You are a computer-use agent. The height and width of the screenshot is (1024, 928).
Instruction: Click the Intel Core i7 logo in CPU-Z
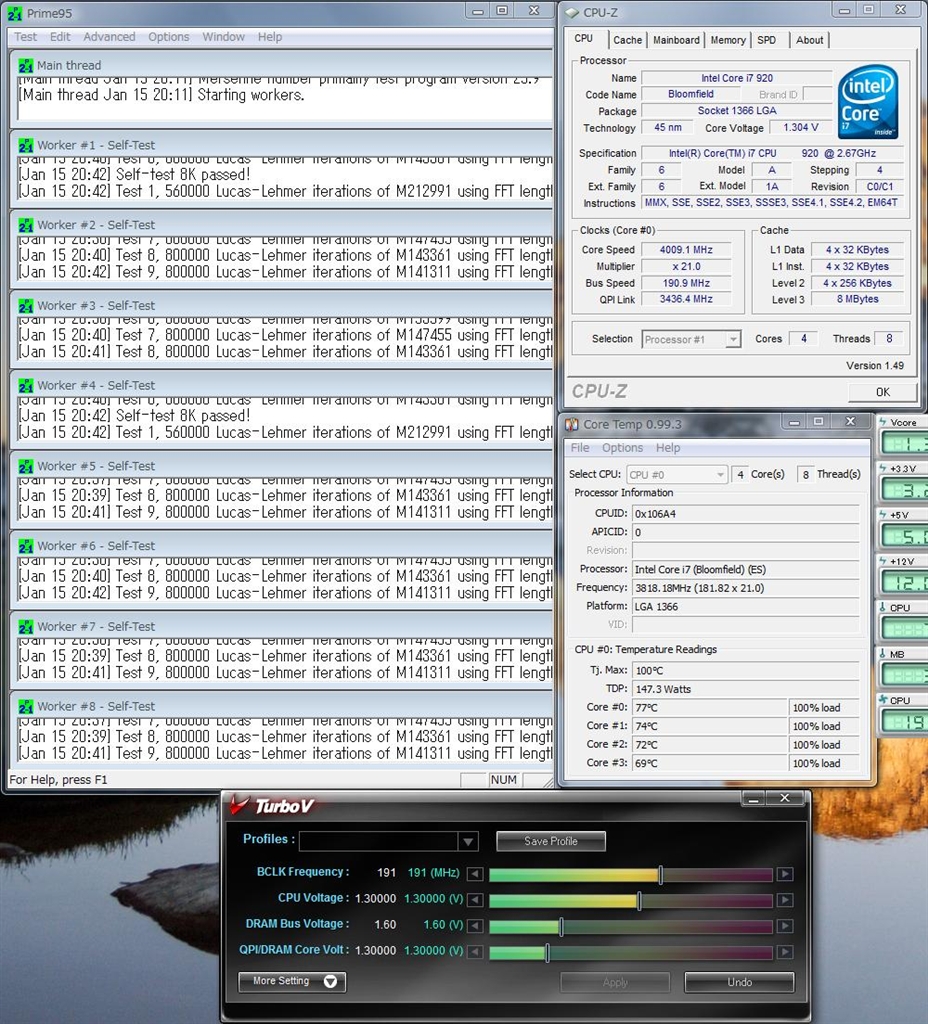click(x=868, y=102)
